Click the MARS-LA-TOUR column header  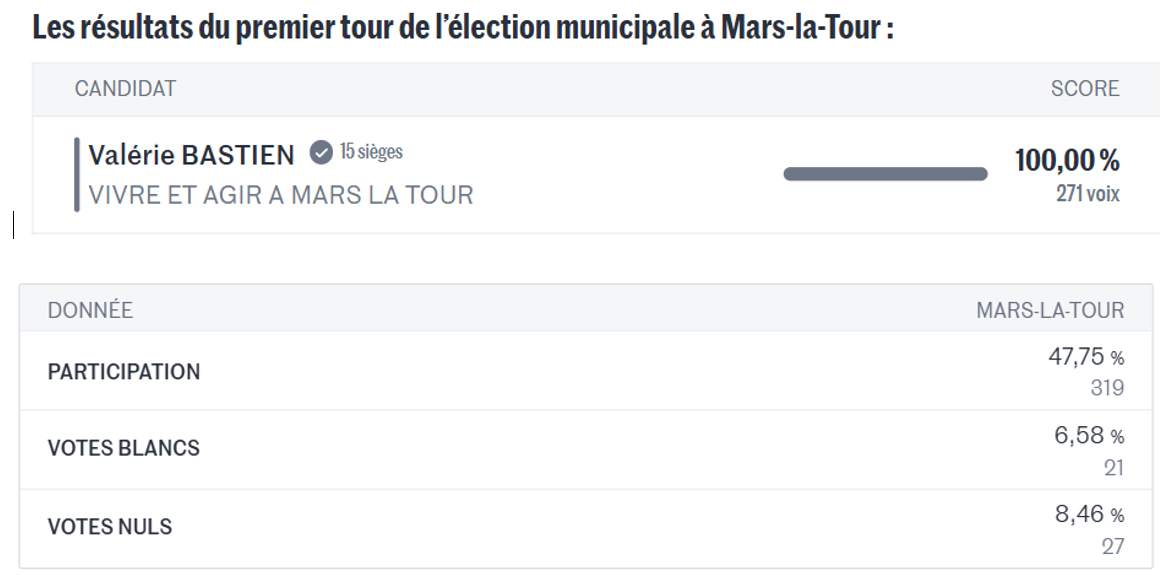[x=1050, y=311]
